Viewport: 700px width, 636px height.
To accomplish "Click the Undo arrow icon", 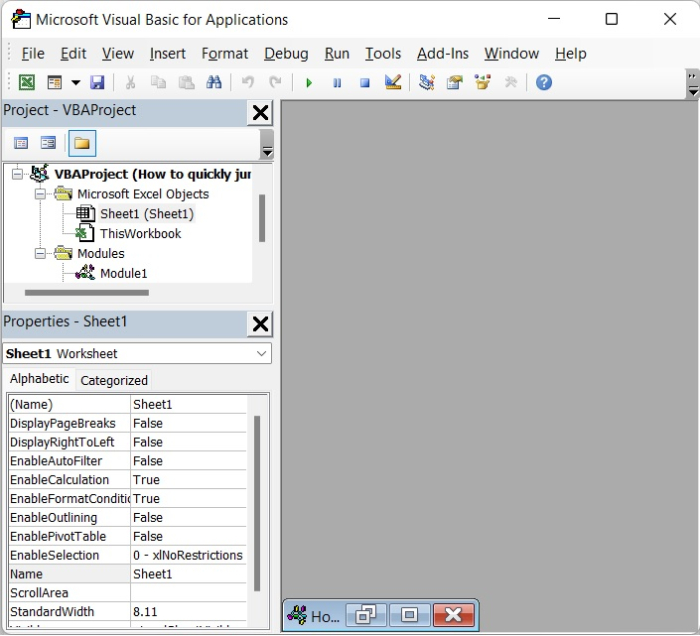I will click(248, 83).
